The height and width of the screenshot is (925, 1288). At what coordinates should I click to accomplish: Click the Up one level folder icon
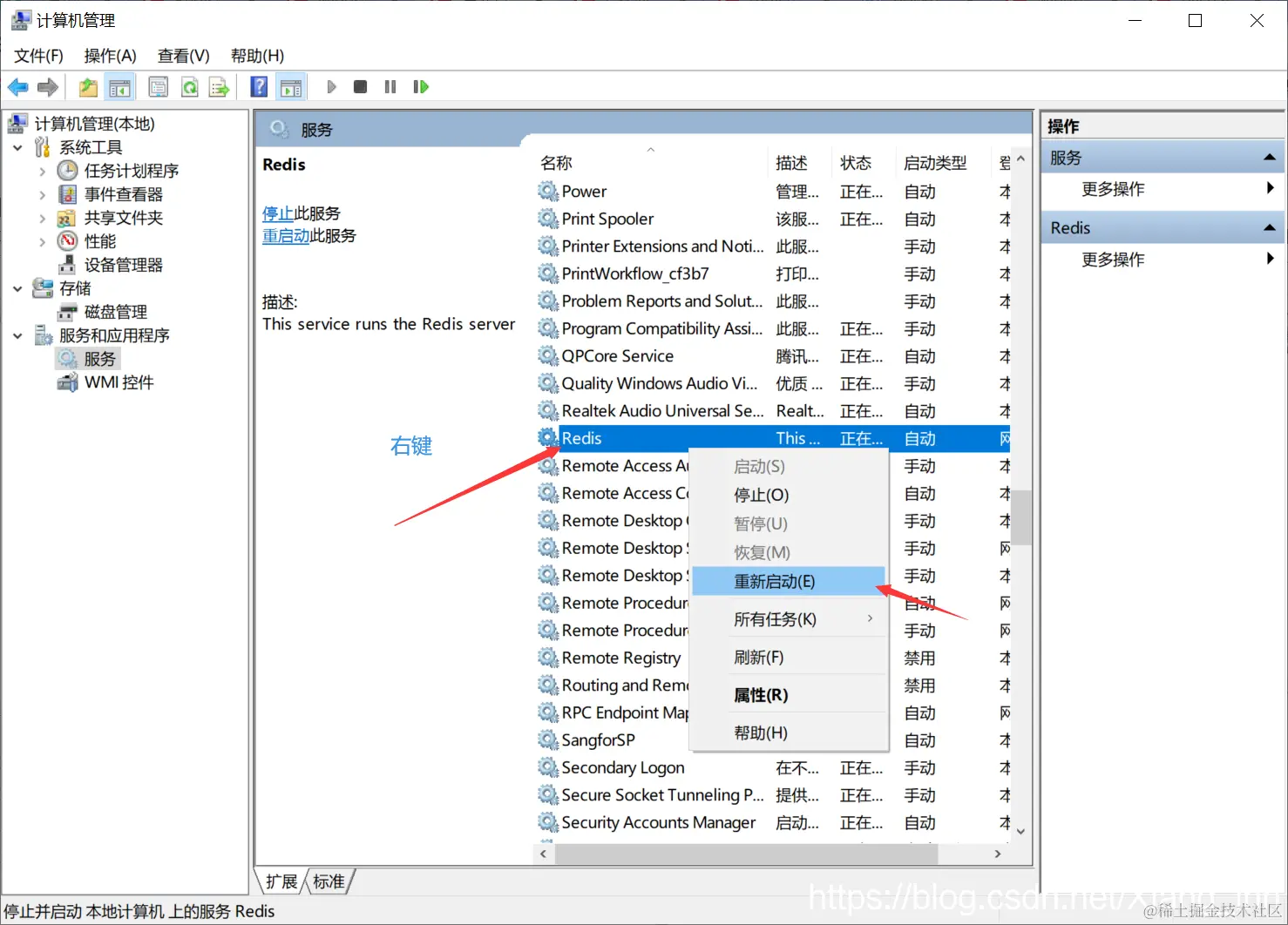(88, 87)
